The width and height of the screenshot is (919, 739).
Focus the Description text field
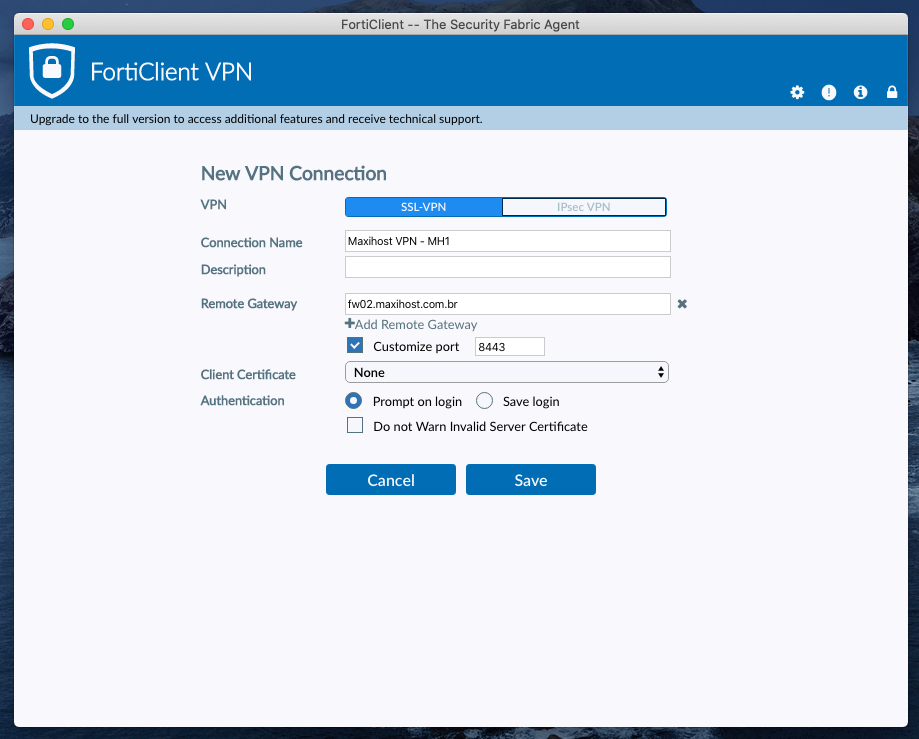click(x=508, y=267)
